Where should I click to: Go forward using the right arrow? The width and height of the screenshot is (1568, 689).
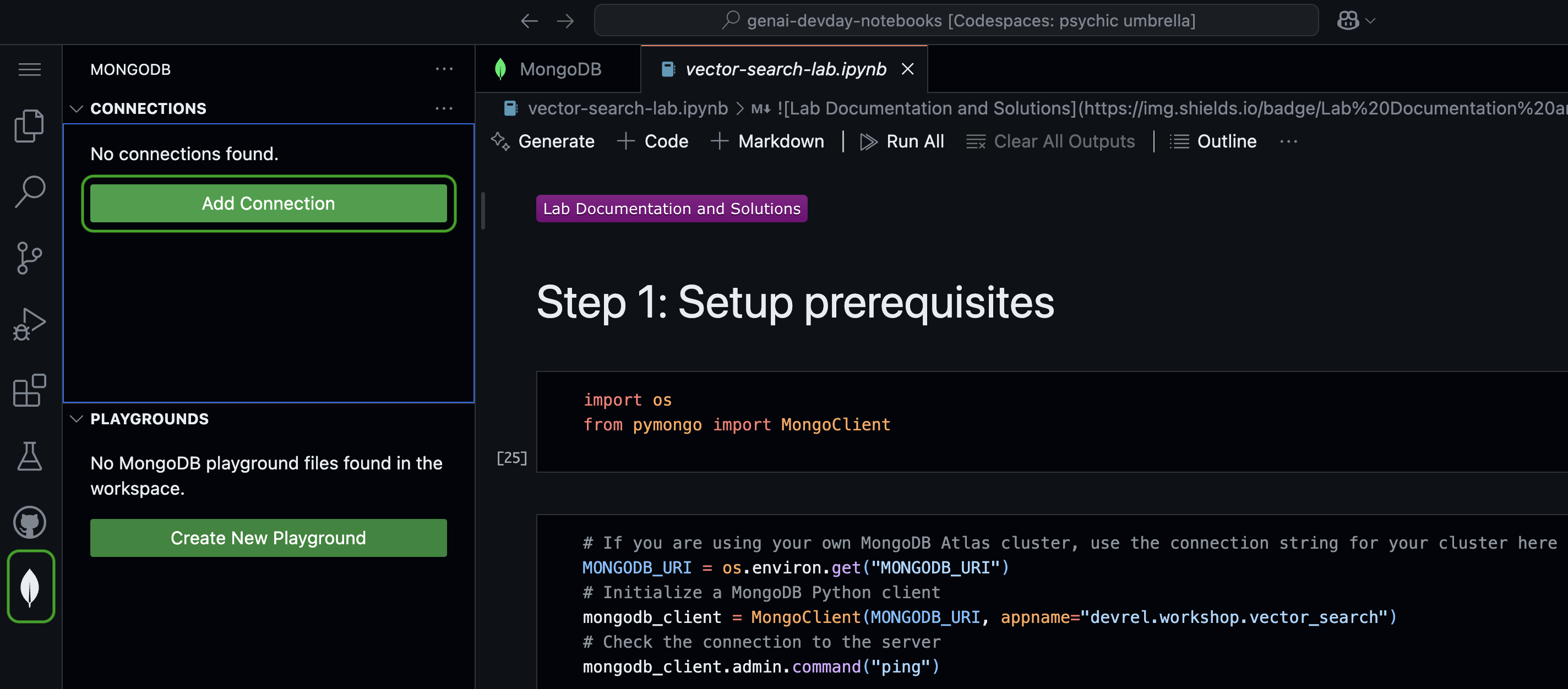point(565,21)
